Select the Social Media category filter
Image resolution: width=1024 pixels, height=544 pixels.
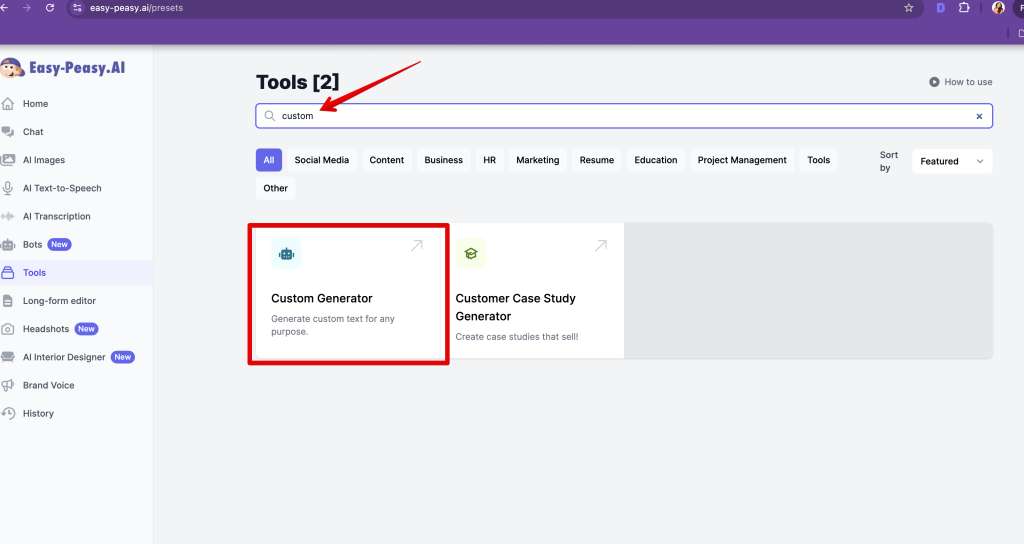321,160
